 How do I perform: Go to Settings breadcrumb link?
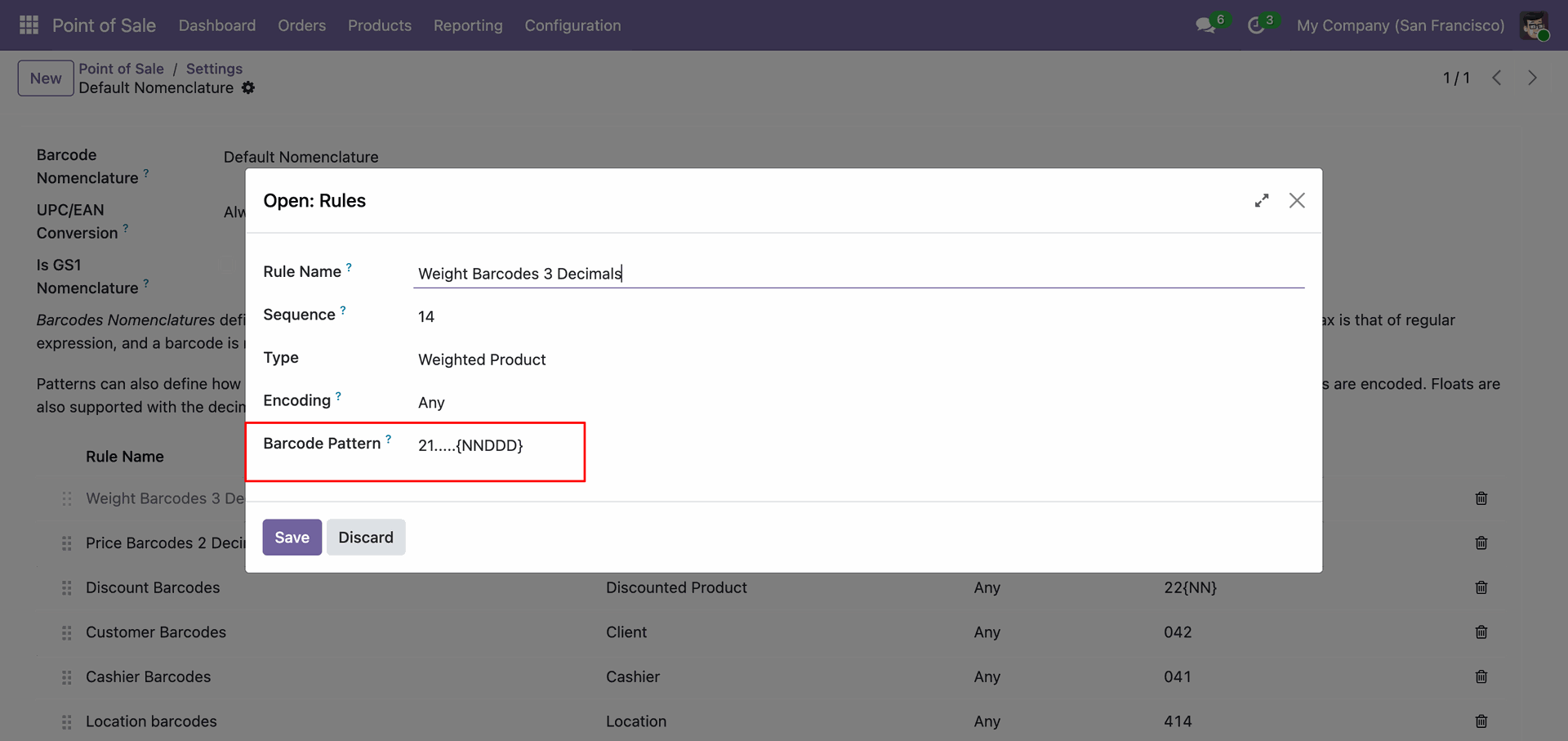pos(214,69)
